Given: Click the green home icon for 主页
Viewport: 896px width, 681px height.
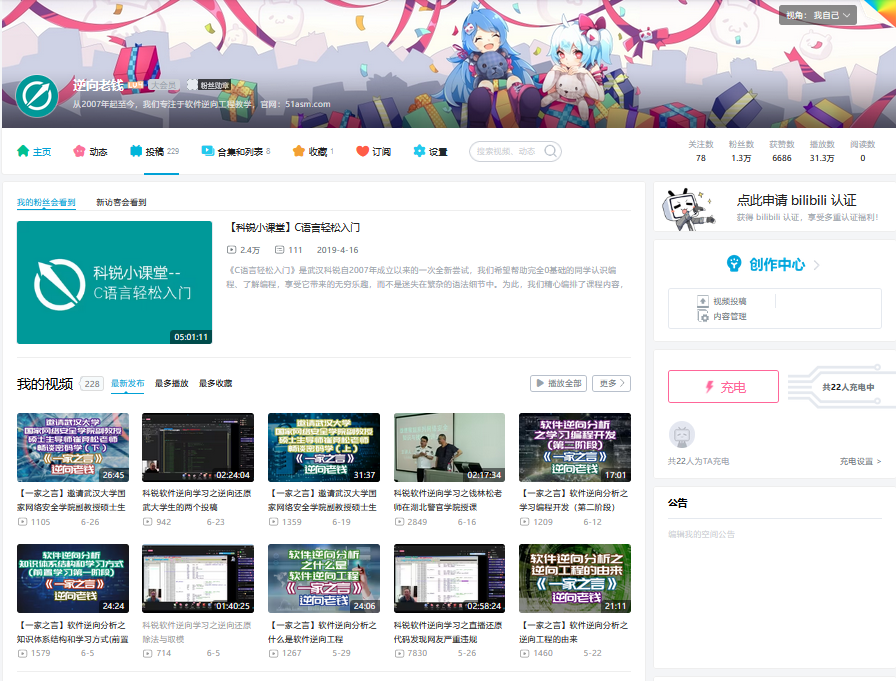Looking at the screenshot, I should (x=23, y=151).
